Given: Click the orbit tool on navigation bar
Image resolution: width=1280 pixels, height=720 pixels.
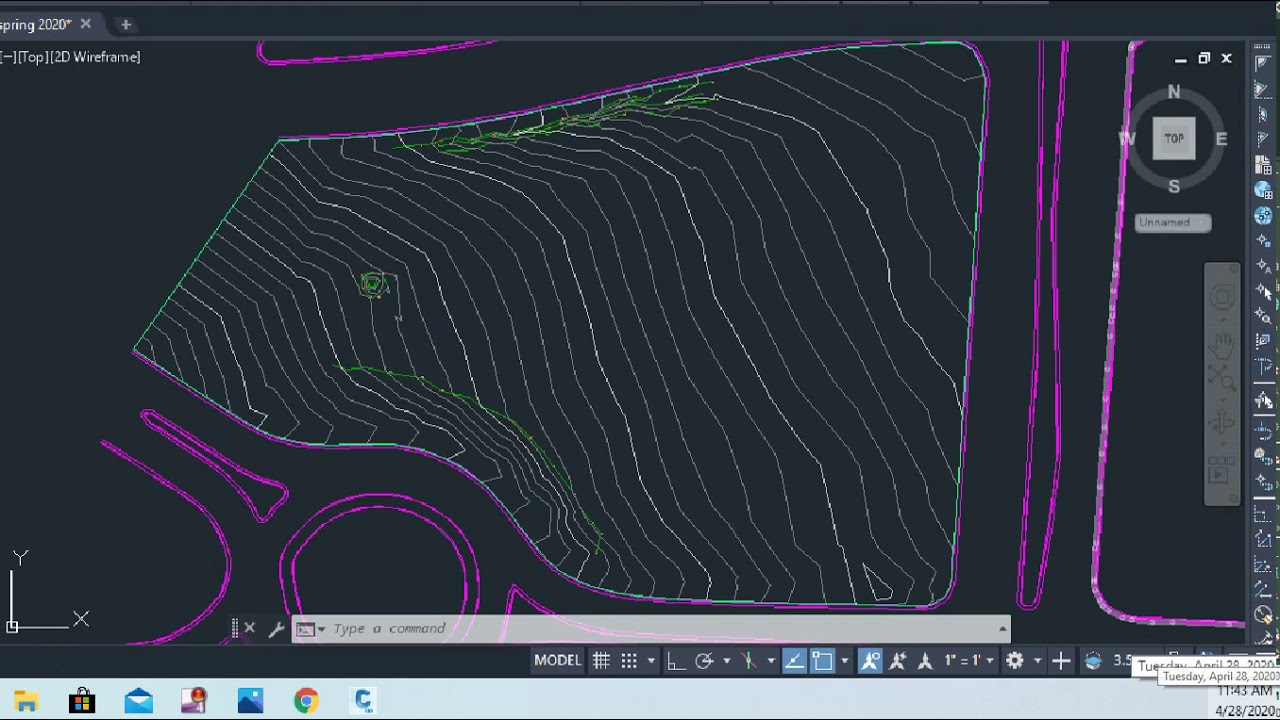Looking at the screenshot, I should tap(1222, 422).
